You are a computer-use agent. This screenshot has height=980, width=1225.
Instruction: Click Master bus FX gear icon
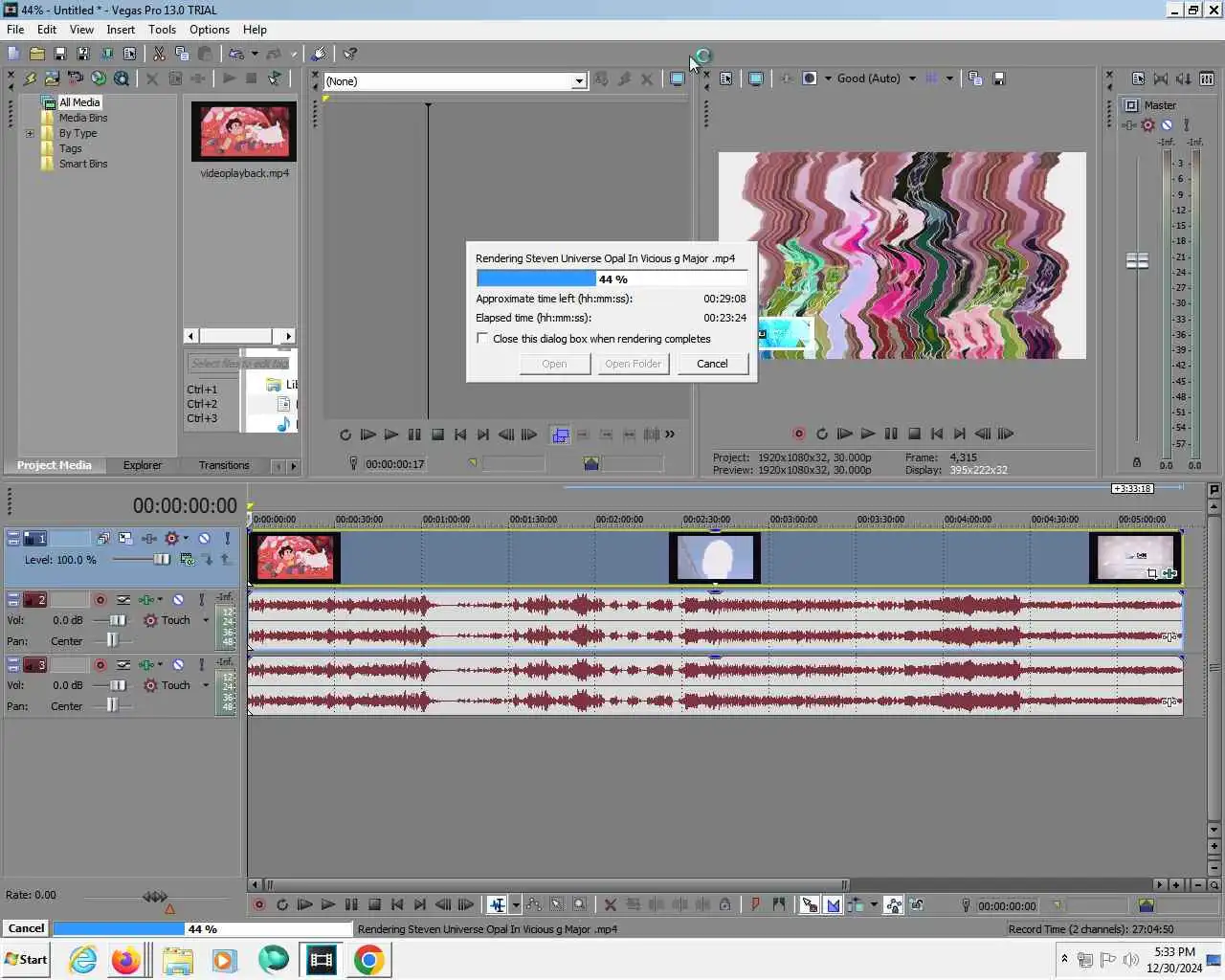coord(1147,124)
